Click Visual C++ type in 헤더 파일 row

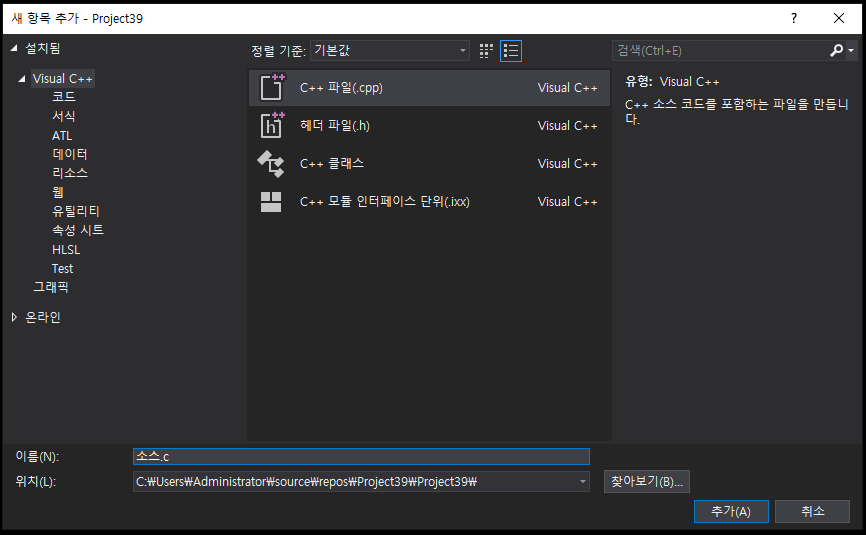click(568, 126)
